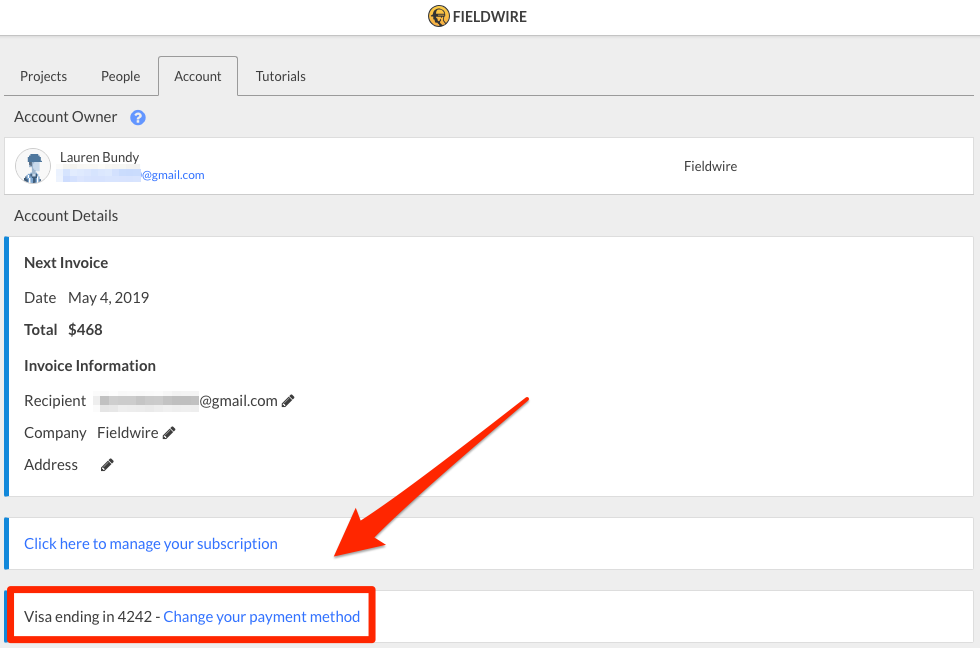This screenshot has height=648, width=980.
Task: Click Lauren Bundy's avatar picture
Action: pos(32,166)
